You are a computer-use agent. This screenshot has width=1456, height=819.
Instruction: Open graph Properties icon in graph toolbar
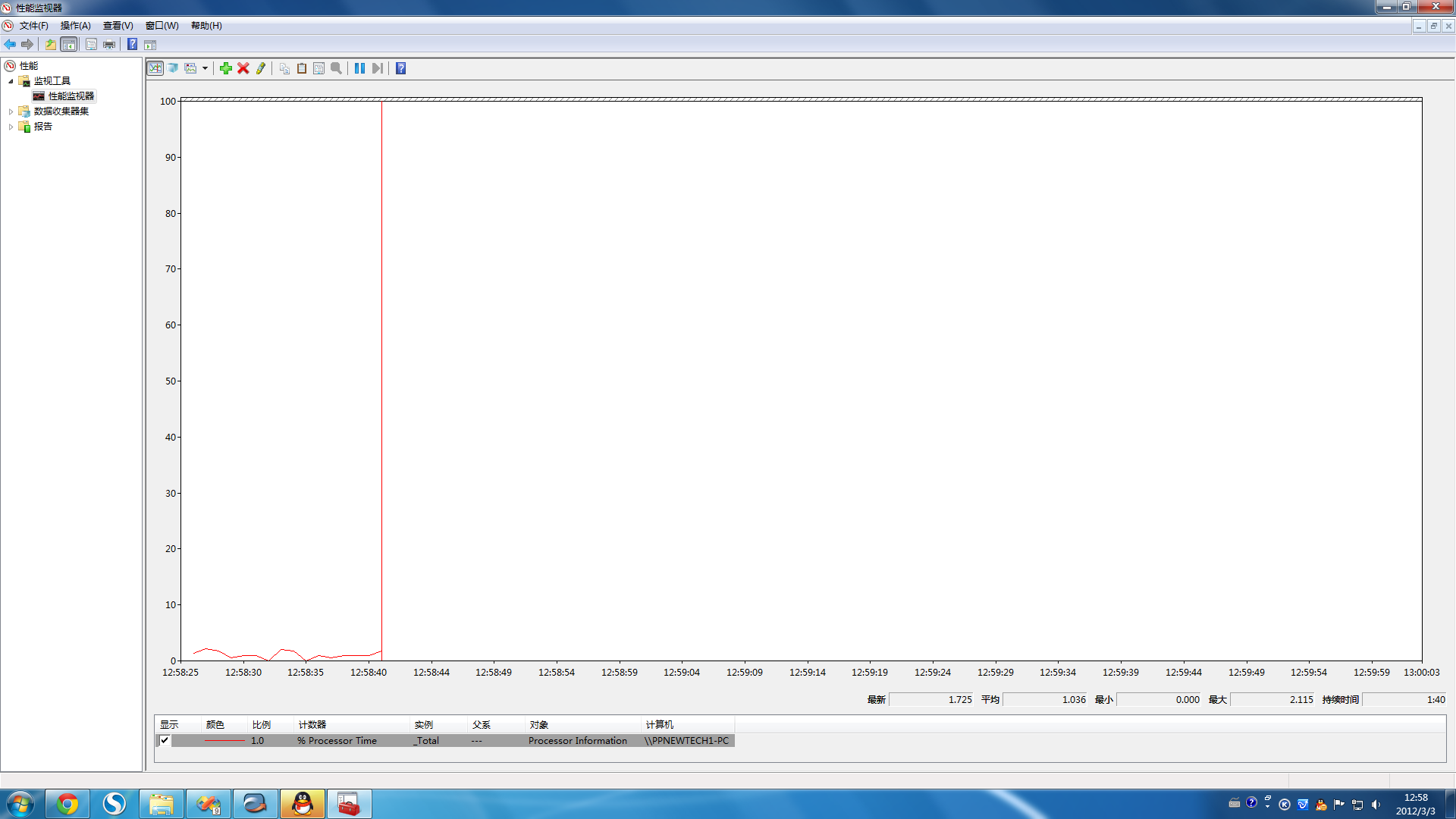pos(319,68)
